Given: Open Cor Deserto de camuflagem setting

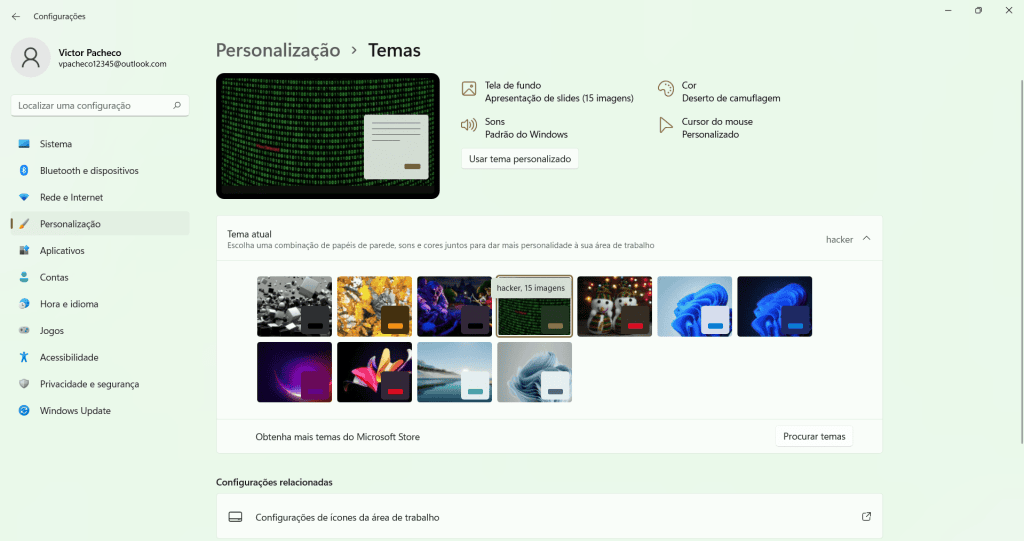Looking at the screenshot, I should pyautogui.click(x=719, y=91).
